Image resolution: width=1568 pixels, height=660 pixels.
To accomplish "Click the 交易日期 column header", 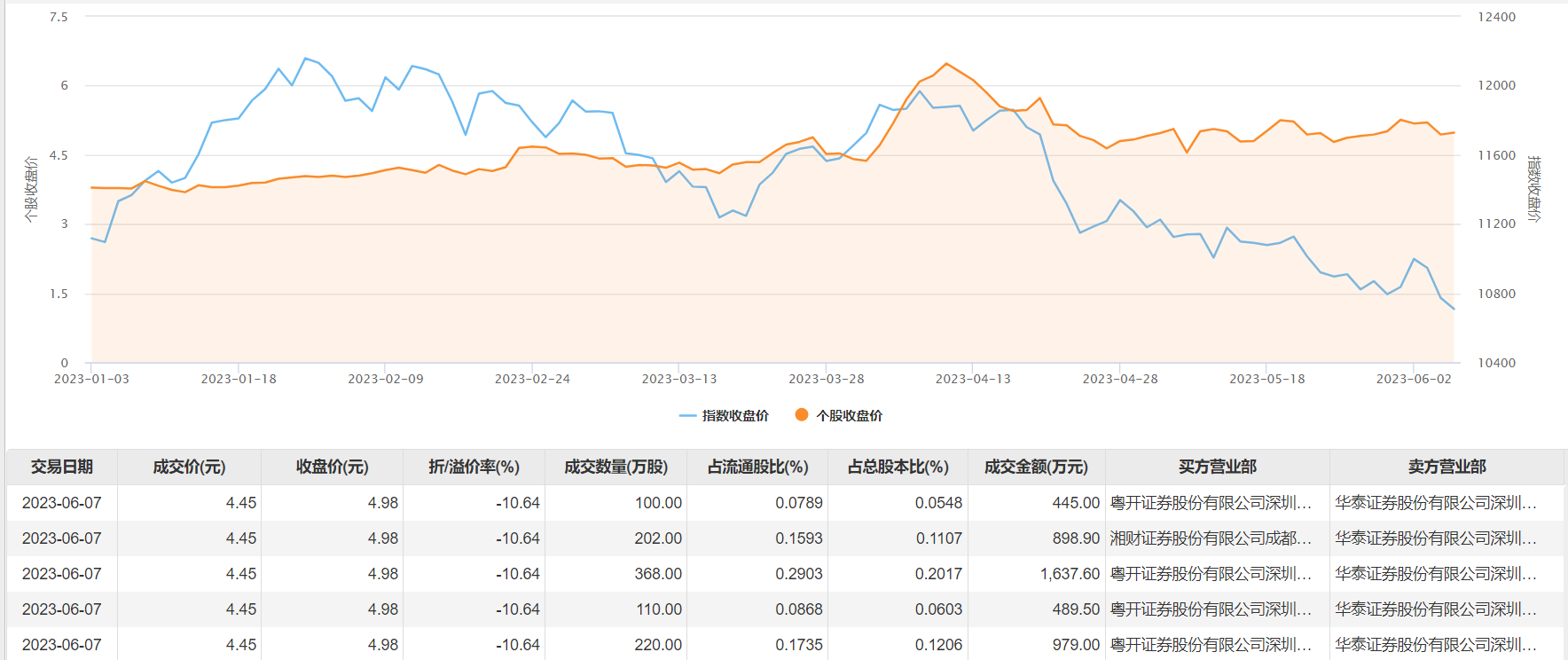I will (61, 467).
